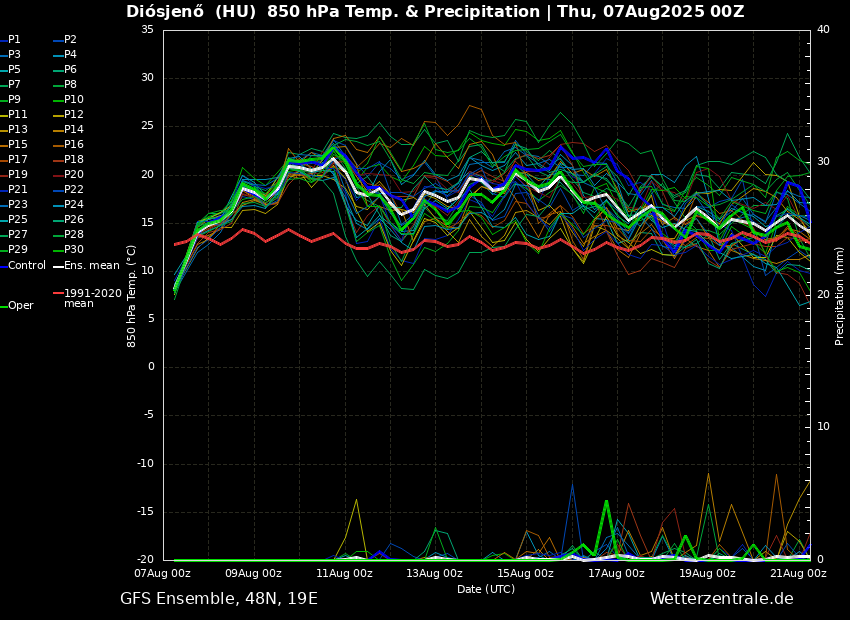Click the GFS Ensemble, 48N, 19E caption
Viewport: 850px width, 620px height.
[219, 599]
